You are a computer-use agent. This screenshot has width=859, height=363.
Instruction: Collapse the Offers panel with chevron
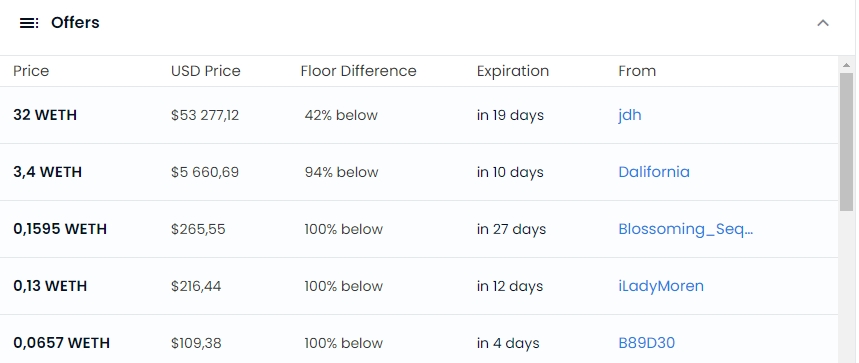coord(823,23)
